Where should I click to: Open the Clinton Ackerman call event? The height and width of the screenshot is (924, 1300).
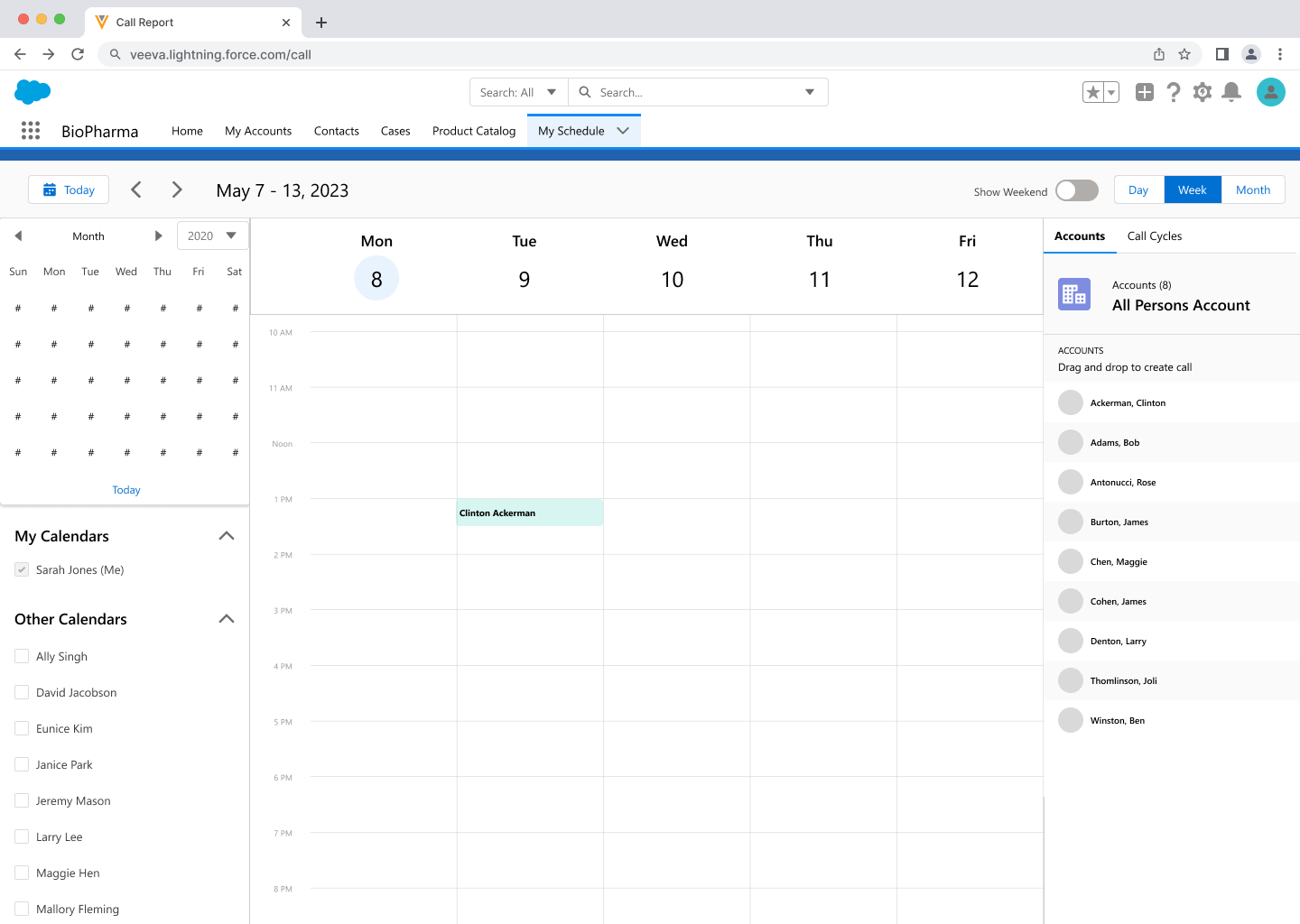[529, 513]
